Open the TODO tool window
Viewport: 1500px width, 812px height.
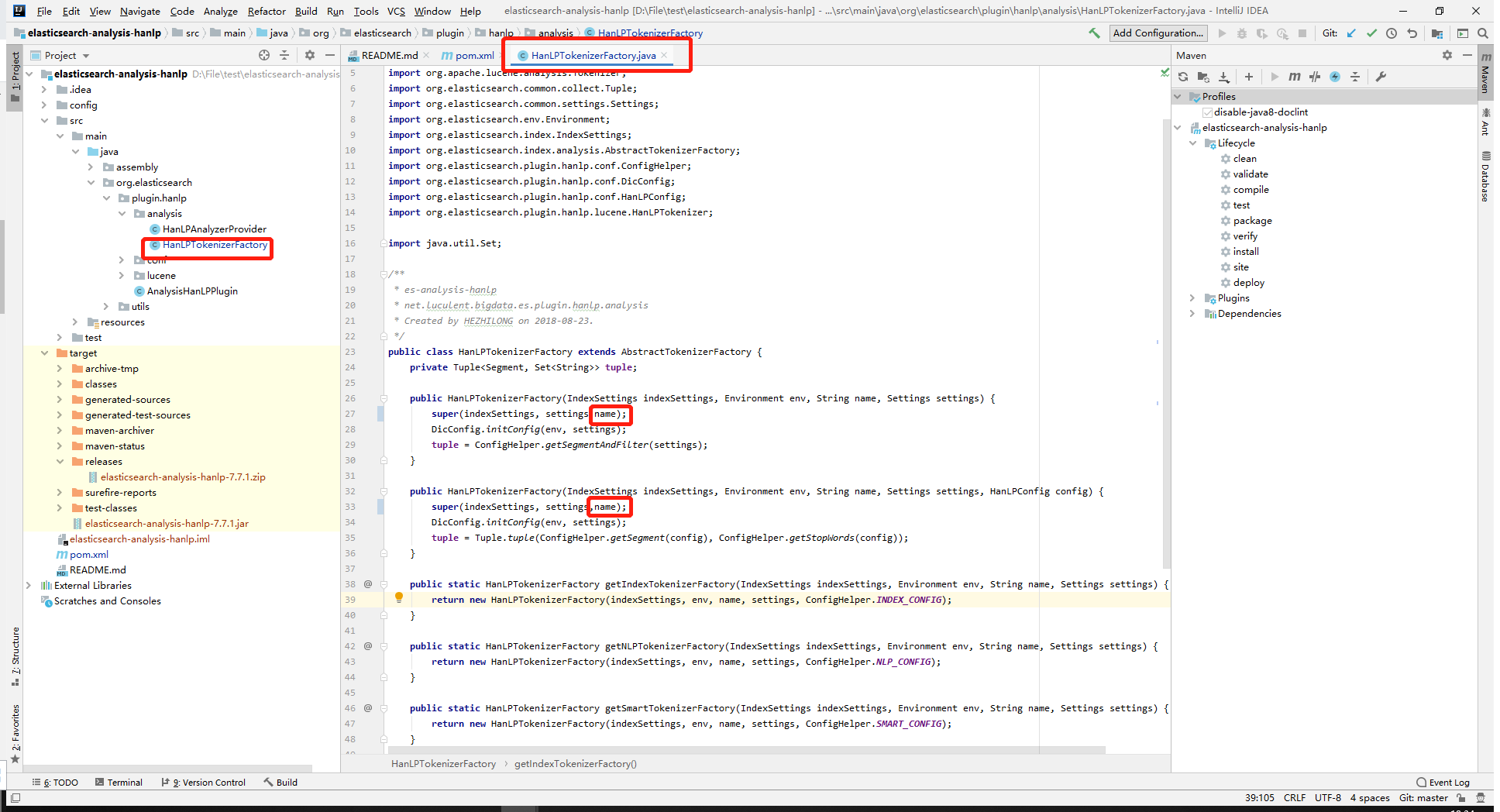55,783
